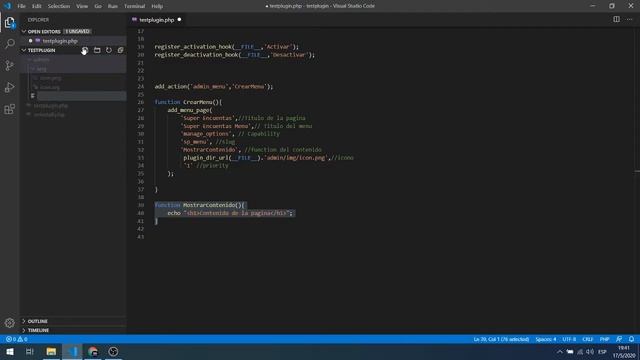Click the VS Code logo in title bar

click(7, 6)
